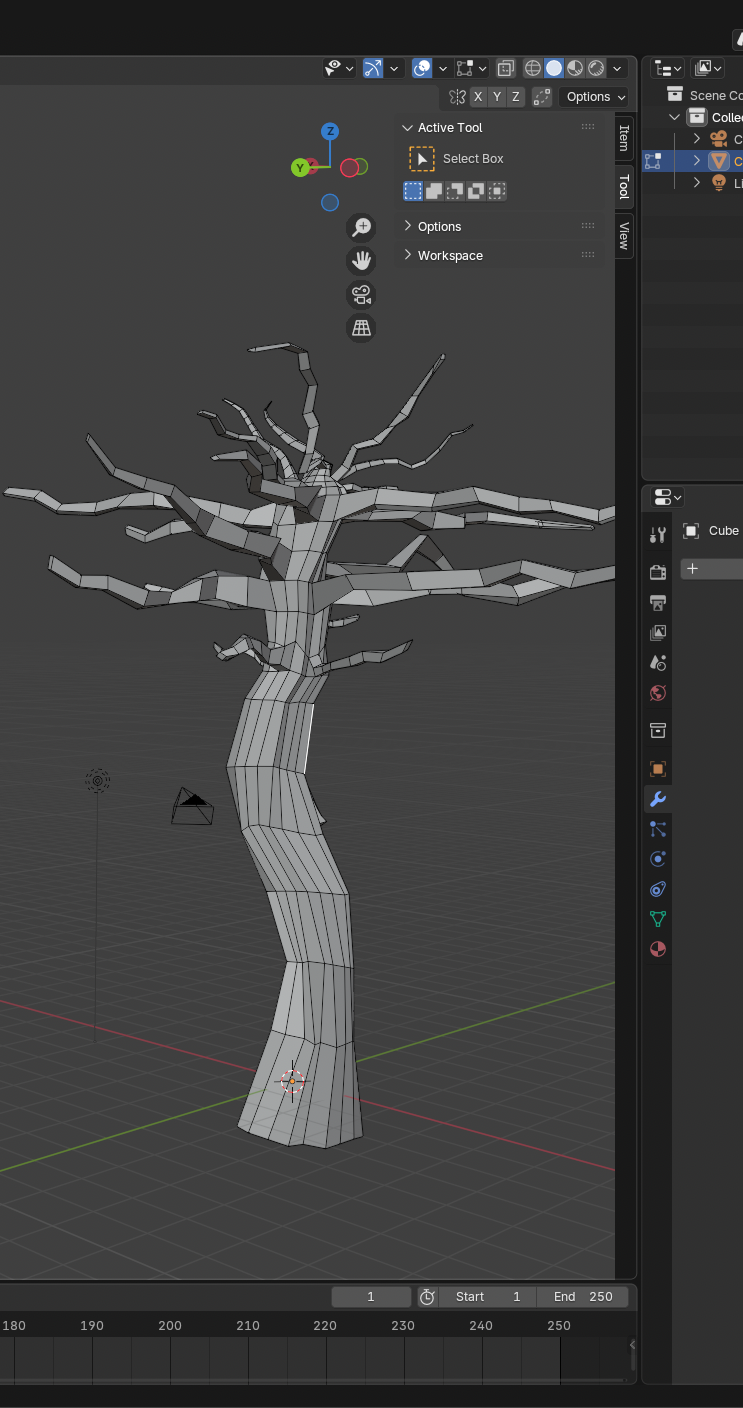Toggle auto merge vertices button
The height and width of the screenshot is (1408, 743).
(542, 97)
